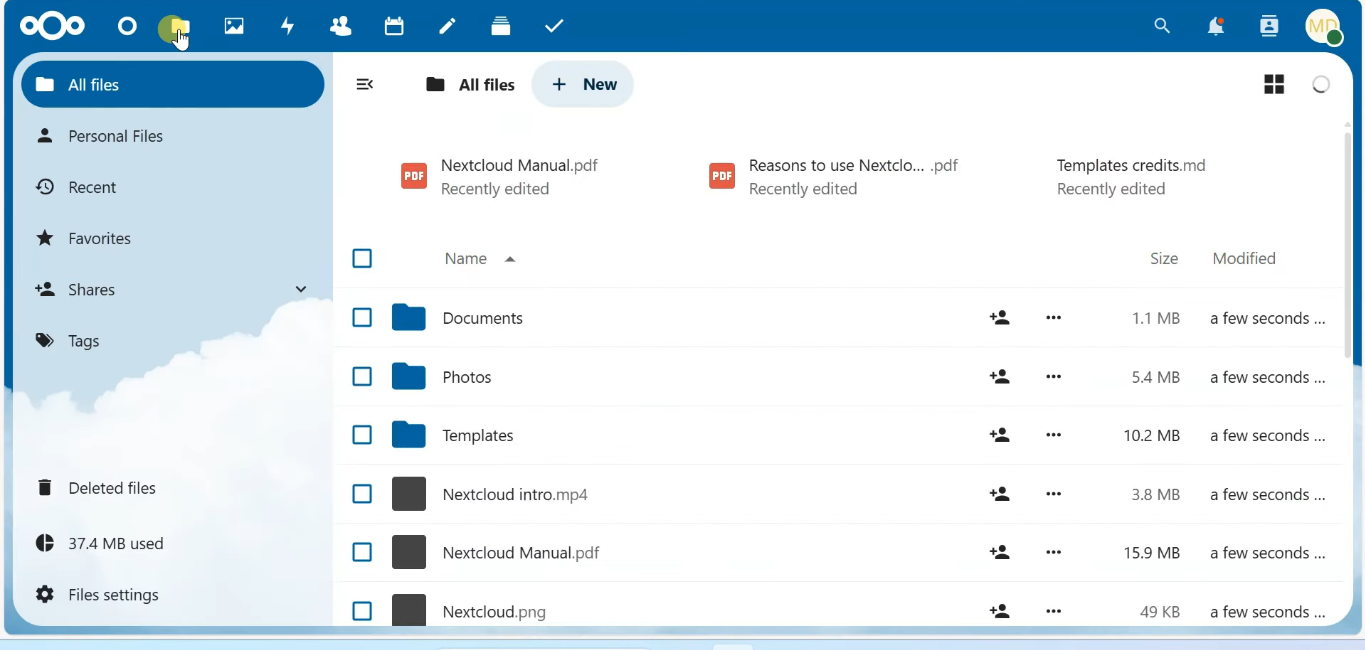Expand the Shares sidebar chevron

[301, 290]
